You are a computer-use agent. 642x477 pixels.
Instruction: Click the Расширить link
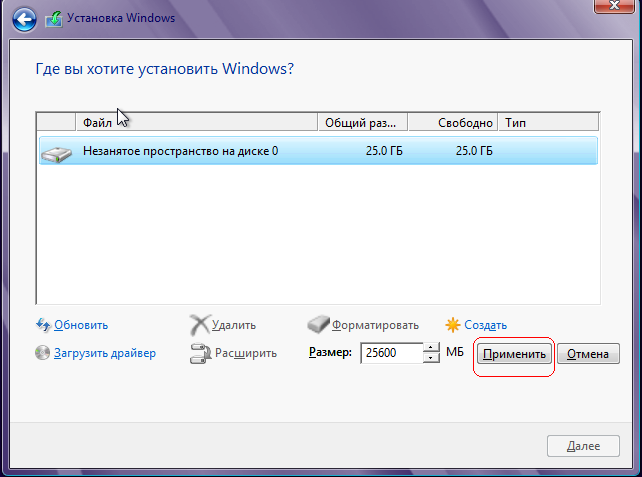point(246,353)
